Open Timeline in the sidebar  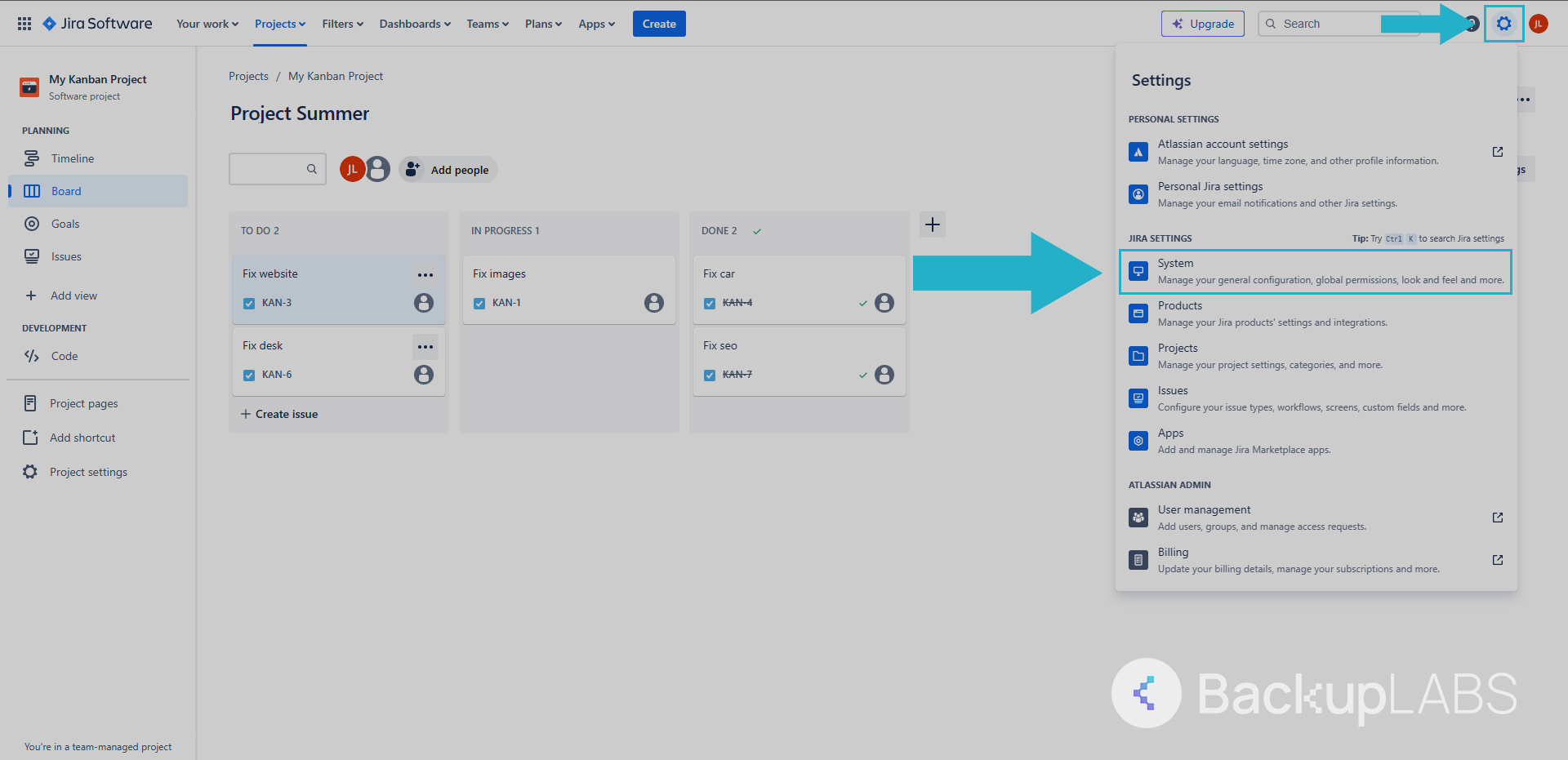click(x=72, y=158)
